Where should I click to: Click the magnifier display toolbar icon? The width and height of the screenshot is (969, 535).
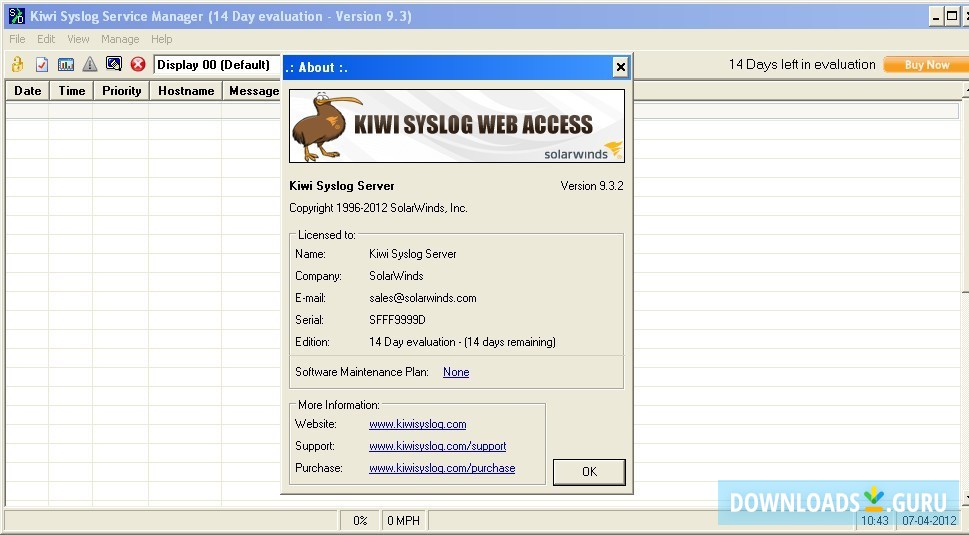(114, 64)
